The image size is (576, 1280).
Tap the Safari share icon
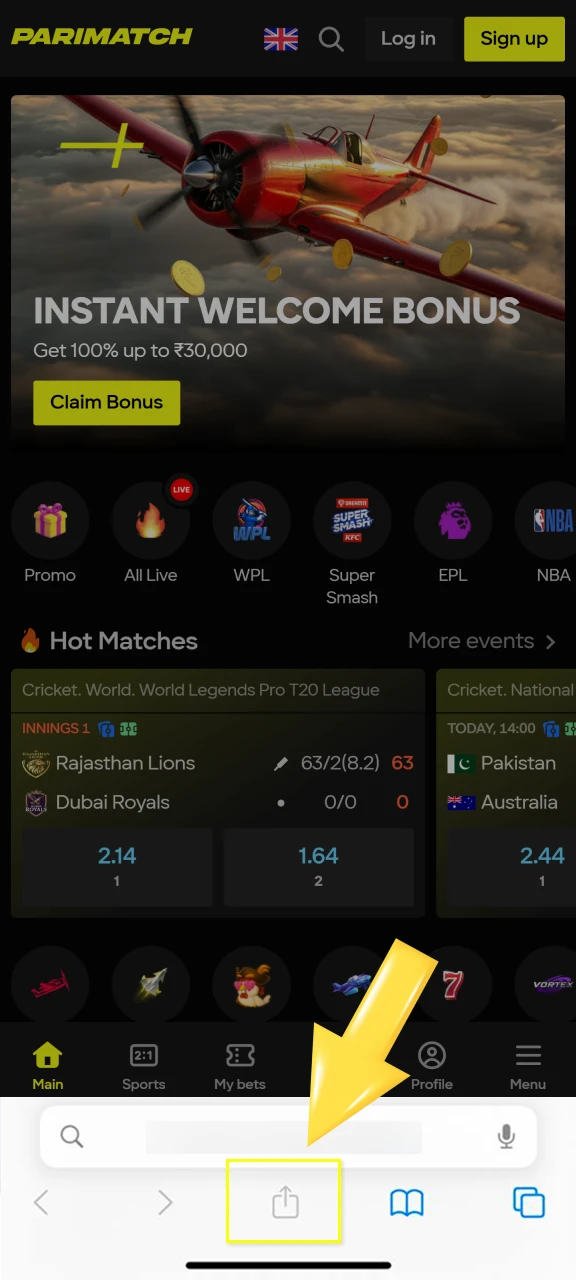[286, 1201]
